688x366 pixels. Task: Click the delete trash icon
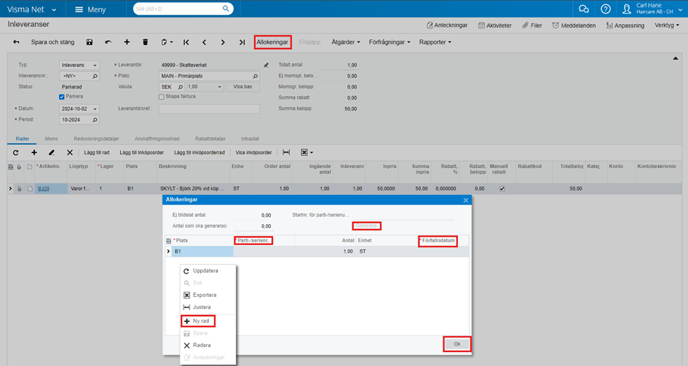click(145, 42)
